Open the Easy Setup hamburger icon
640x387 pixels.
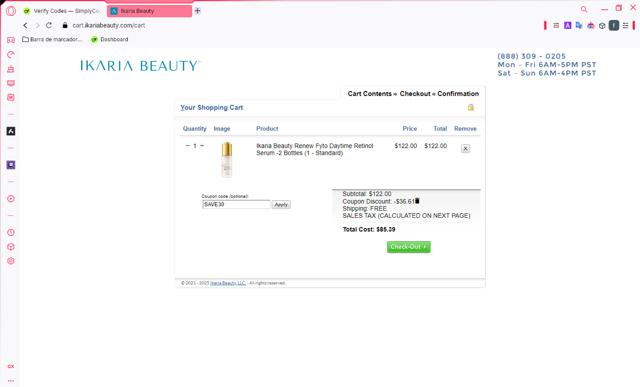(x=625, y=25)
